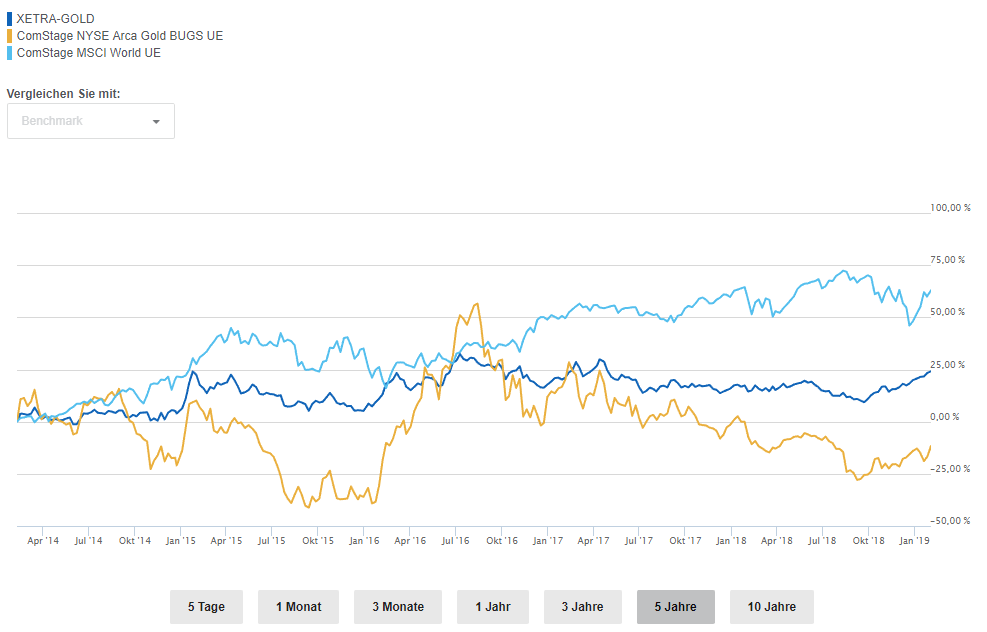987x632 pixels.
Task: Toggle the ComStage MSCI World UE series
Action: pyautogui.click(x=89, y=53)
